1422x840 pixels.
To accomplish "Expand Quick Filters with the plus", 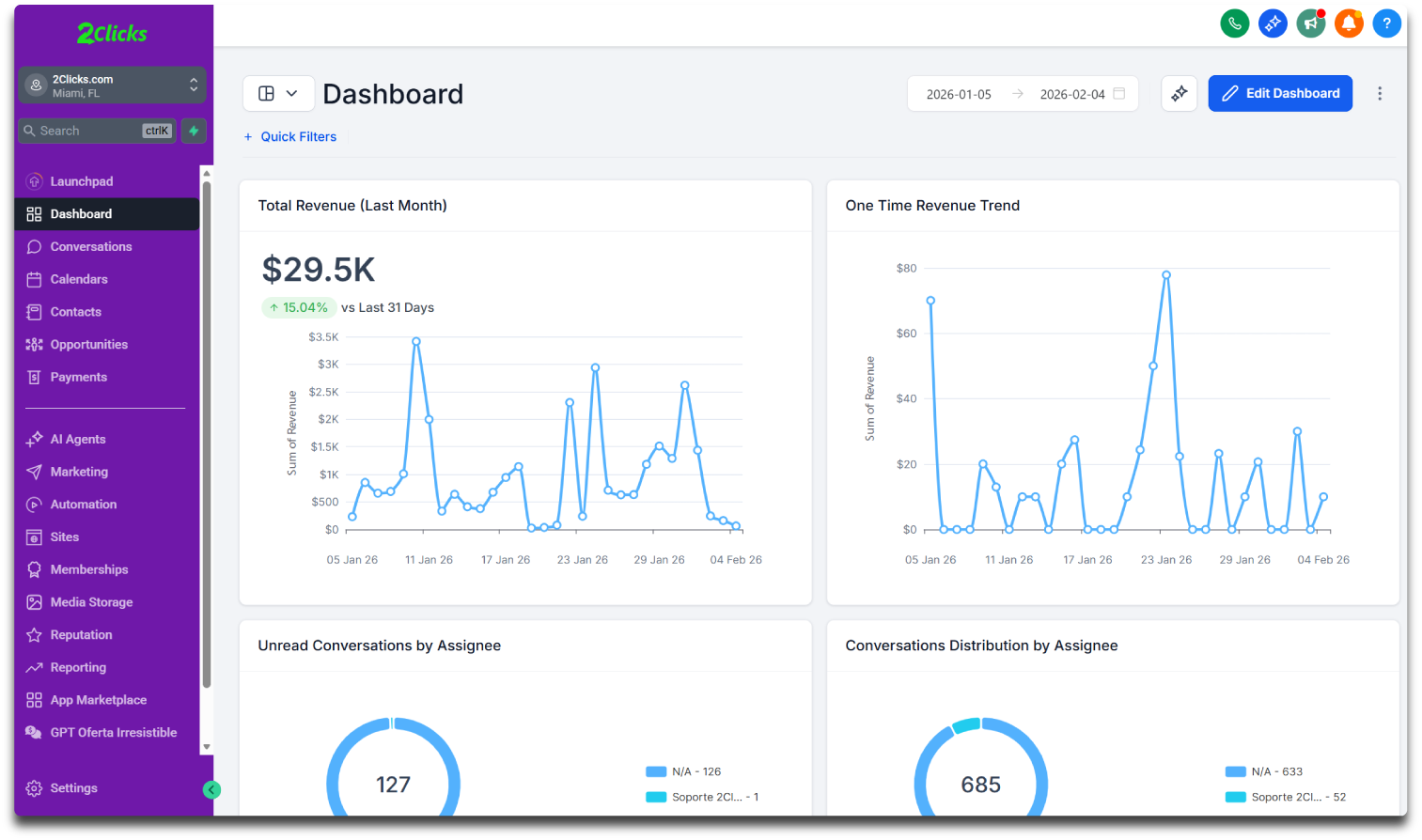I will click(289, 137).
